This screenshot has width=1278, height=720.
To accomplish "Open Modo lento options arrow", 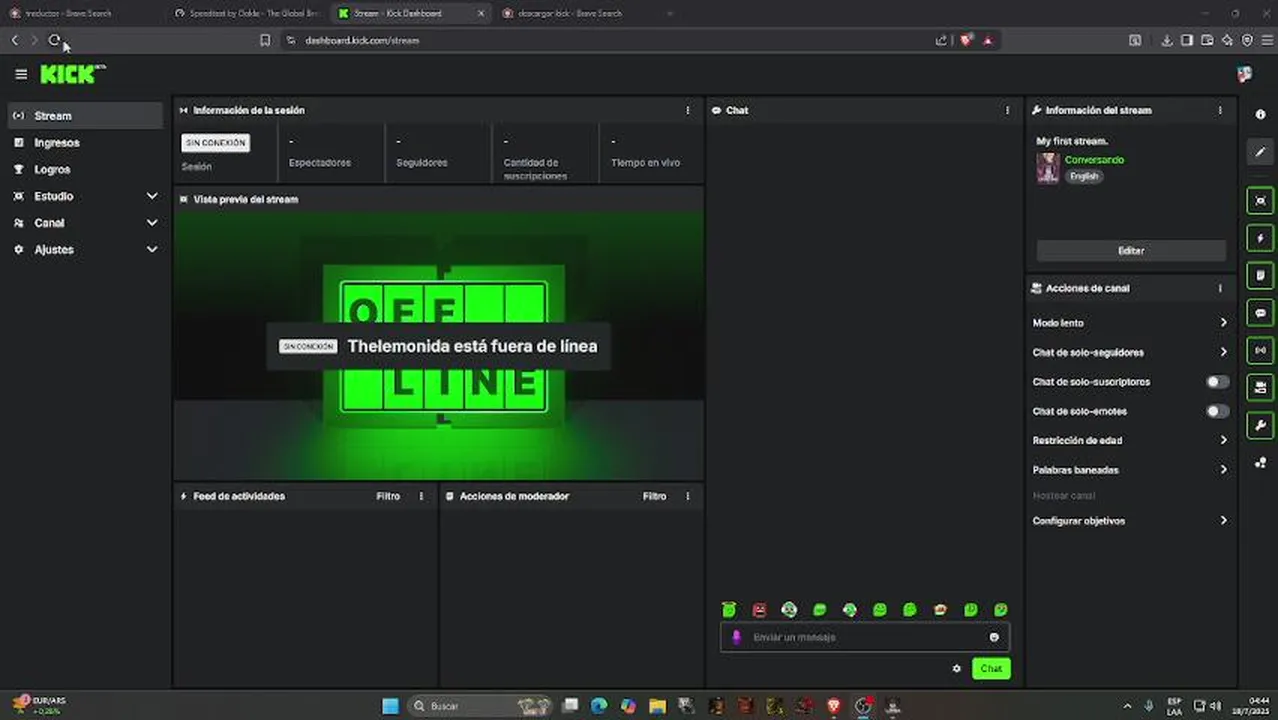I will pyautogui.click(x=1223, y=323).
